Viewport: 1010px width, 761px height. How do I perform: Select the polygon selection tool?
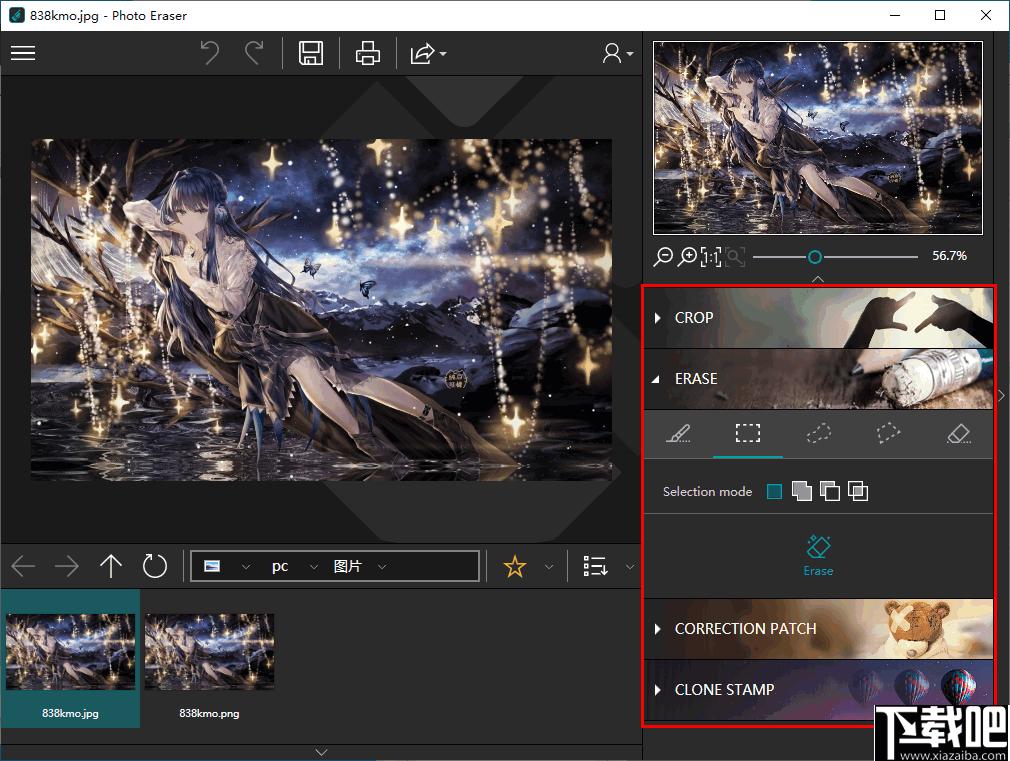(x=888, y=433)
